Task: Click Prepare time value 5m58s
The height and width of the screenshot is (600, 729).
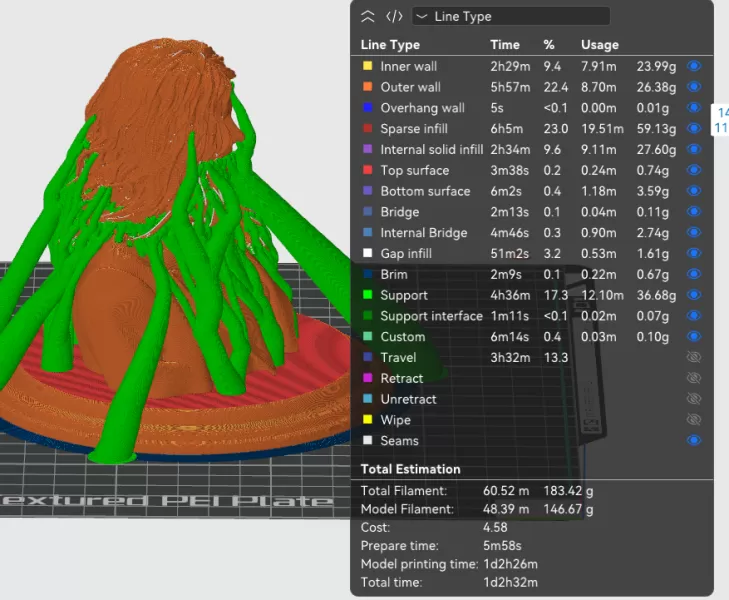Action: [502, 546]
